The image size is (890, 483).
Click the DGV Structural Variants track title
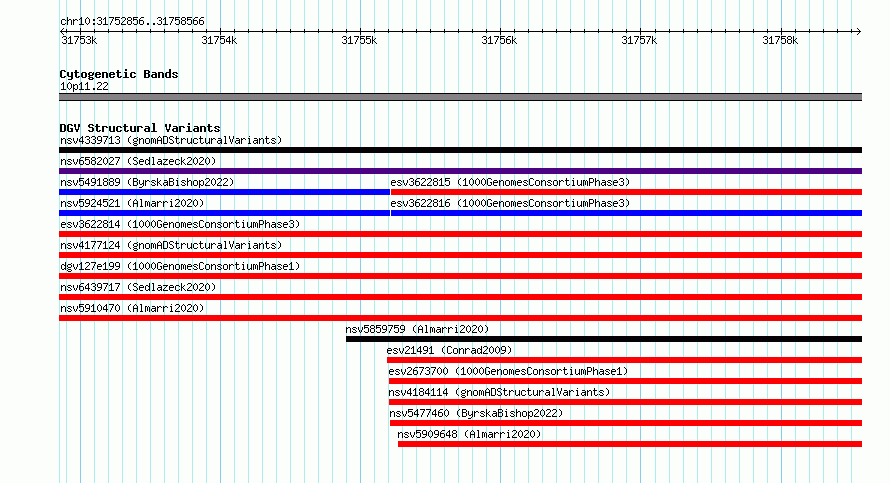coord(140,128)
